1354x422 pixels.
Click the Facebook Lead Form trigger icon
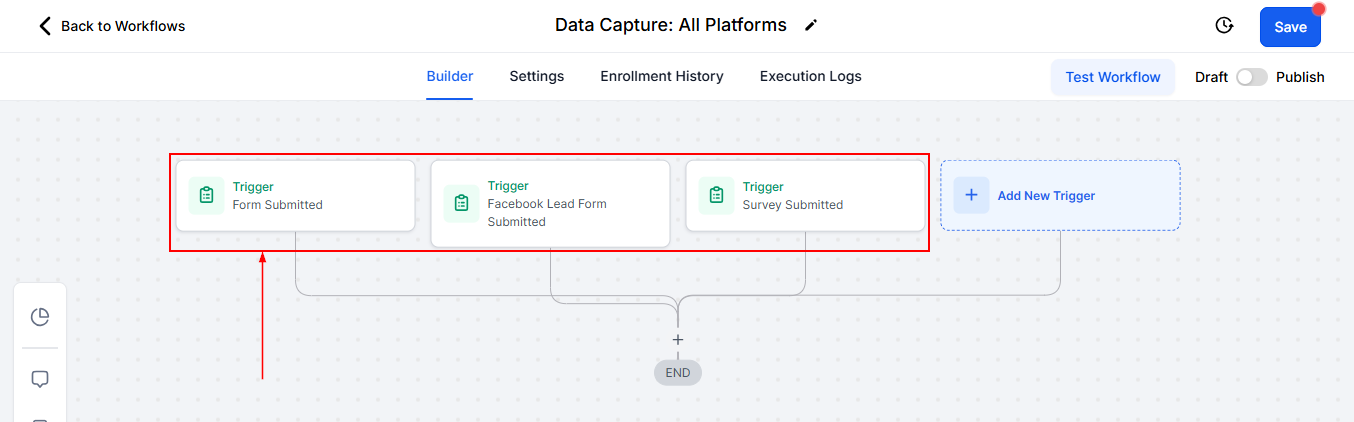point(462,203)
